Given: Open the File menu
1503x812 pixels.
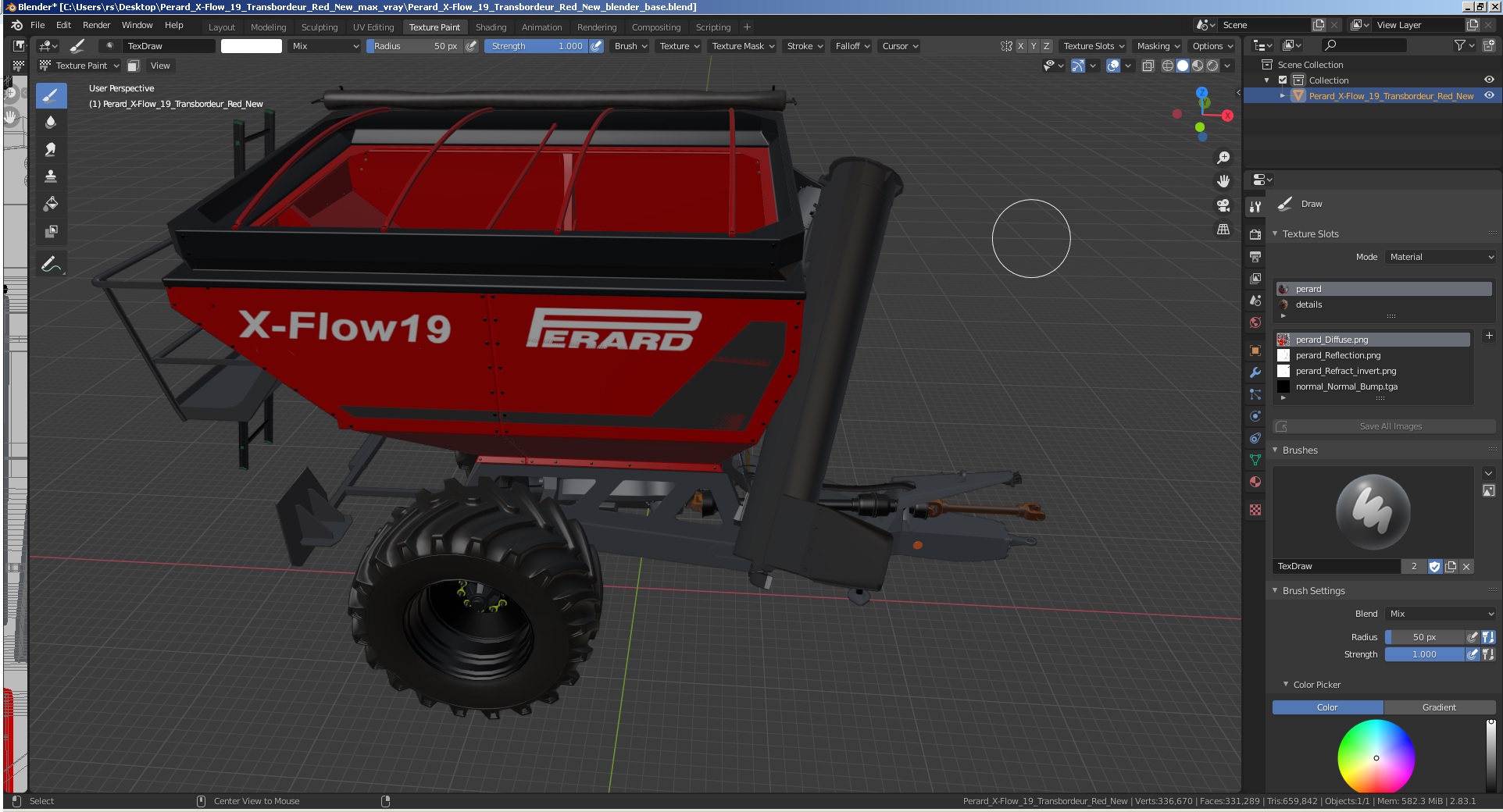Looking at the screenshot, I should point(37,25).
